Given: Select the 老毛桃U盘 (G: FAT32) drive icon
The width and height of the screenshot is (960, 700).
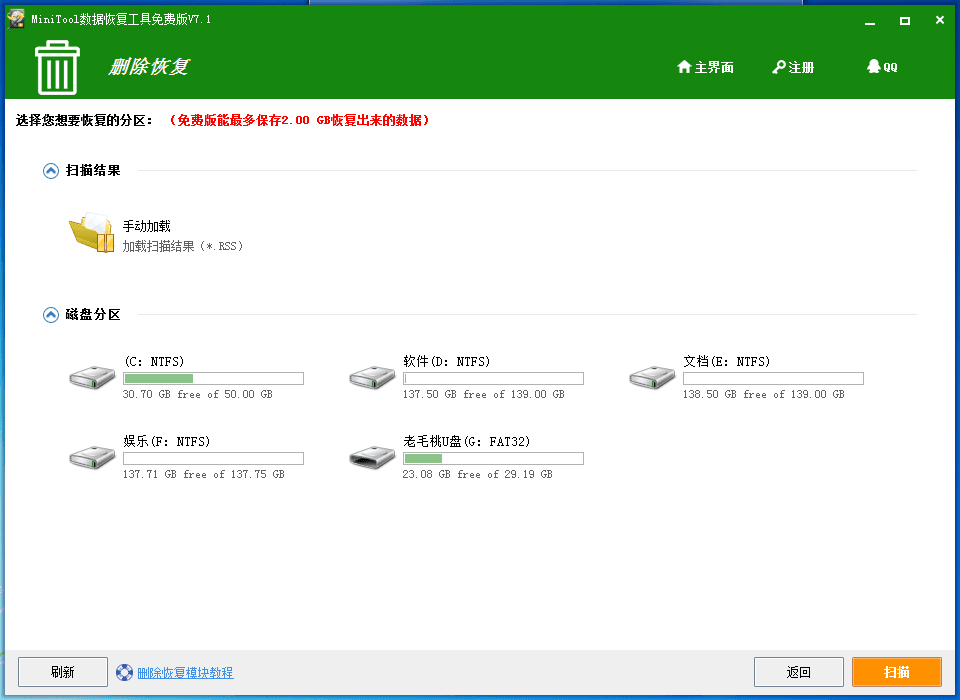Looking at the screenshot, I should click(372, 457).
